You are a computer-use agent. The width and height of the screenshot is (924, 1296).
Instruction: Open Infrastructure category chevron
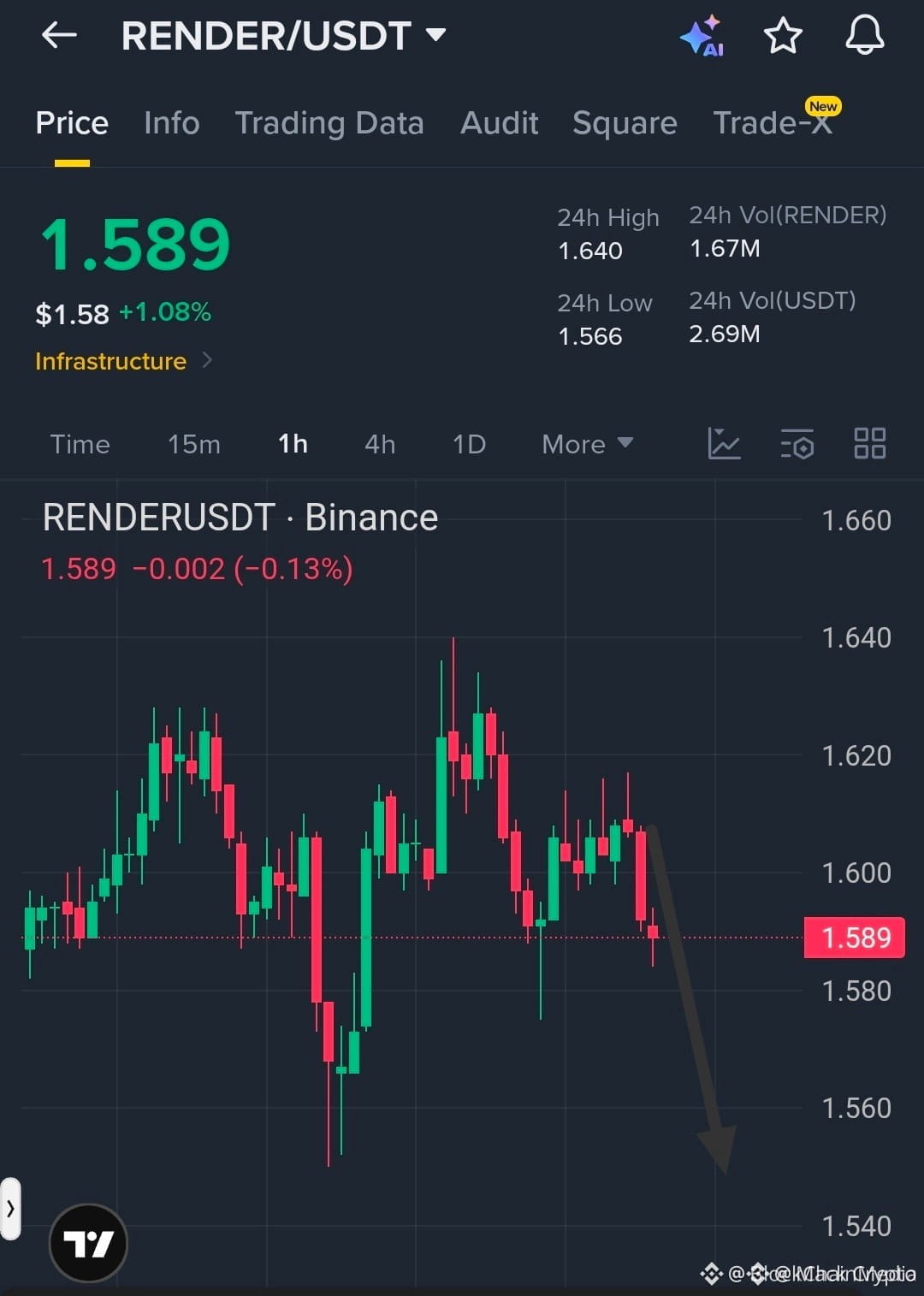(x=207, y=361)
